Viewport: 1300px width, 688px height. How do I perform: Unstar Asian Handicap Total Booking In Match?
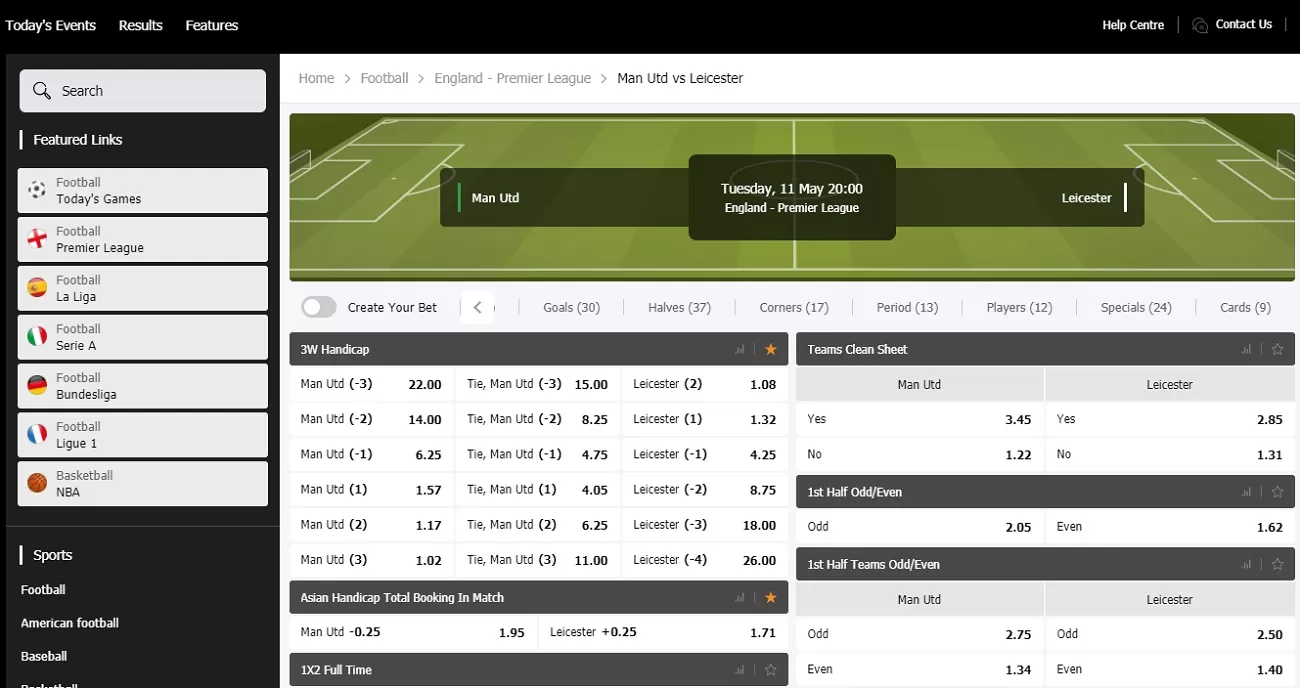pyautogui.click(x=770, y=598)
